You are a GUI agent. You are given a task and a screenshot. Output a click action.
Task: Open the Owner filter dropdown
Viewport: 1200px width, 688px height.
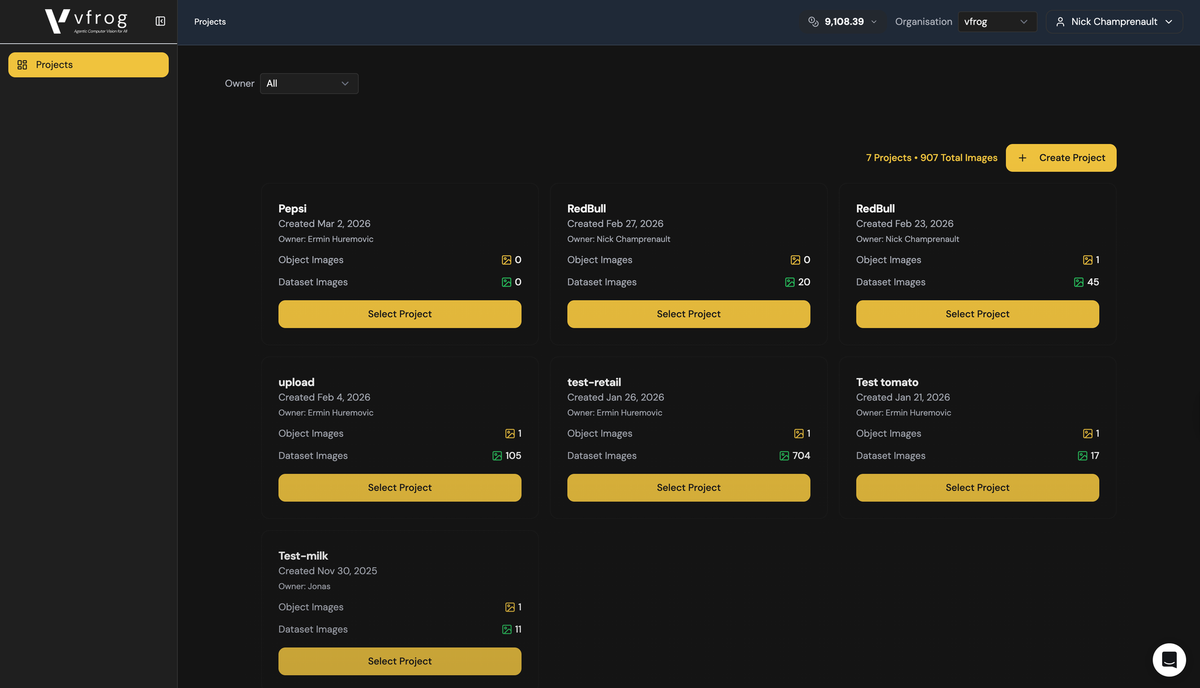(309, 84)
